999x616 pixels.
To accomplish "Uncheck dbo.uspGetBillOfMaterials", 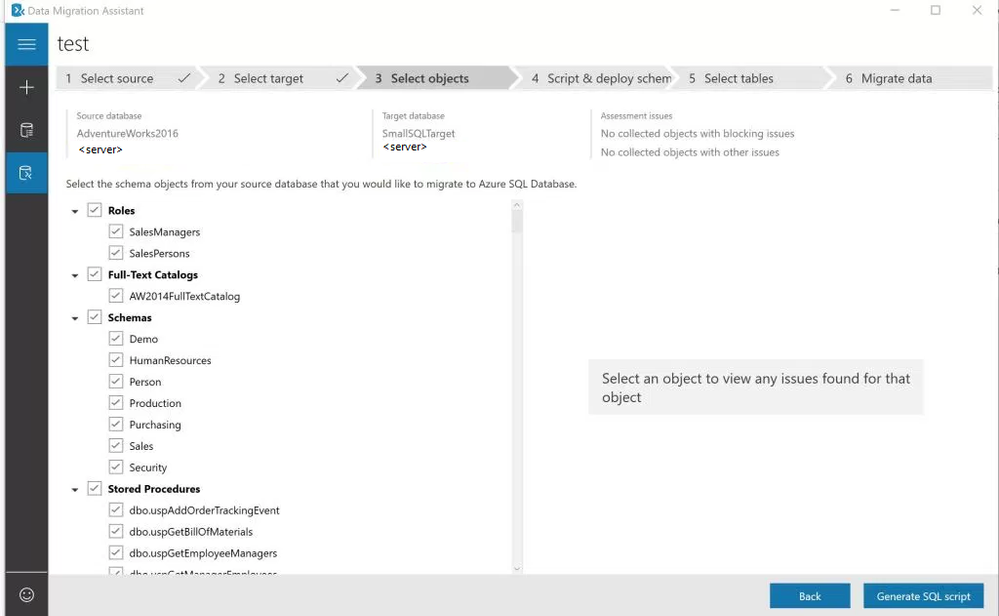I will point(115,531).
